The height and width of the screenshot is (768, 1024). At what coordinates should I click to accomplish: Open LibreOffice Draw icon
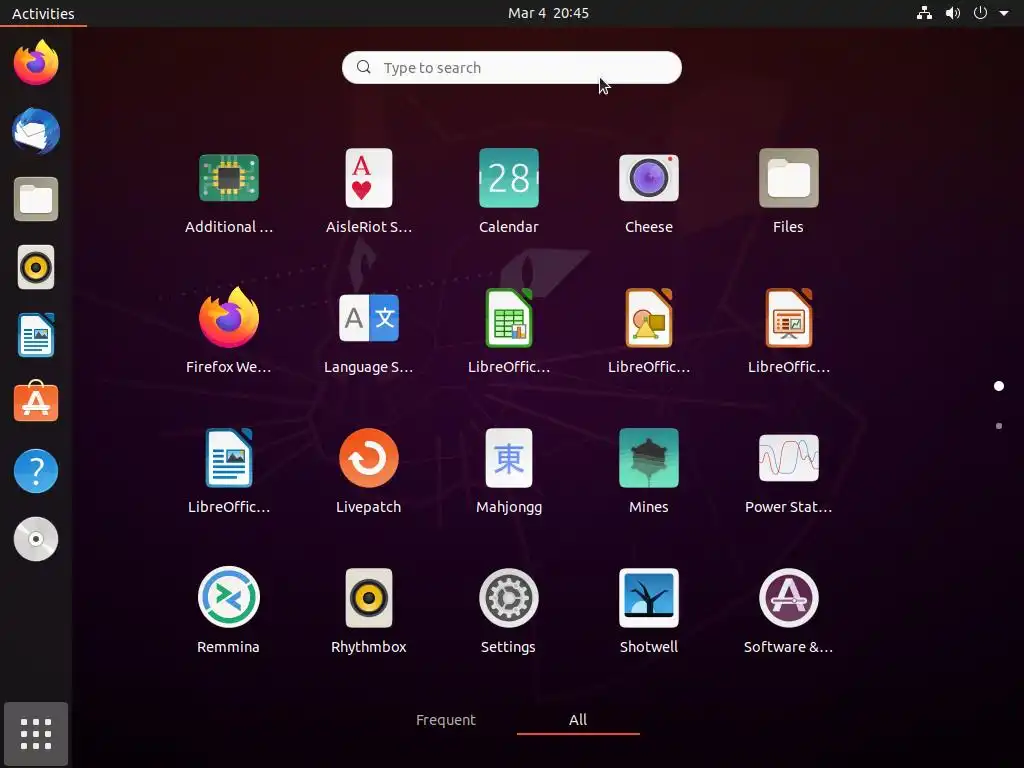click(x=648, y=318)
